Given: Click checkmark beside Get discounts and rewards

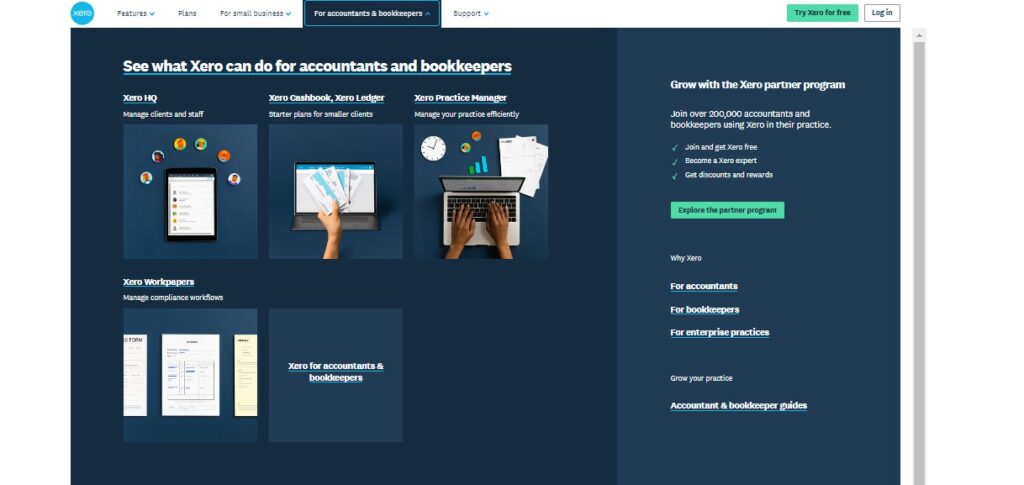Looking at the screenshot, I should tap(675, 176).
